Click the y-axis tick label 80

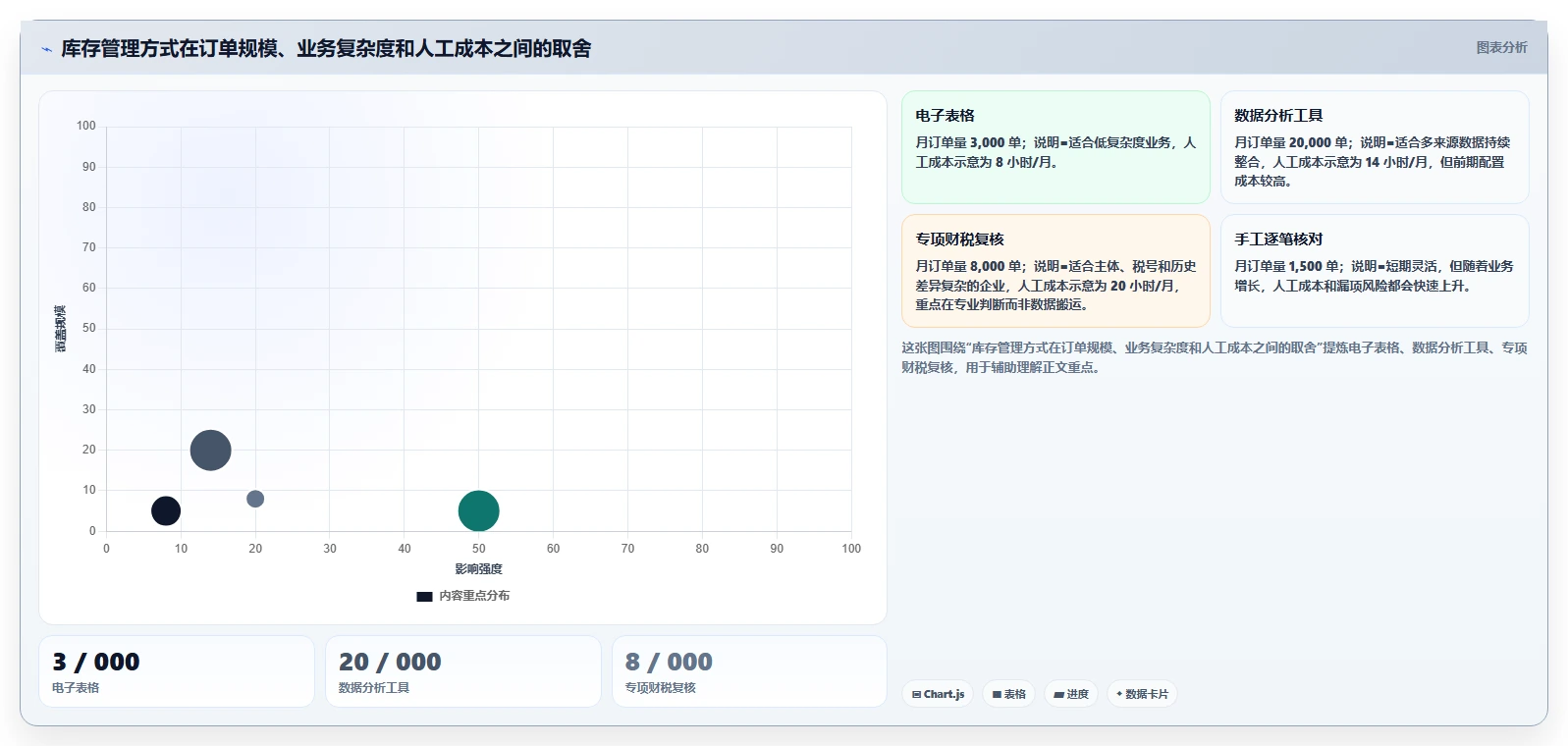point(89,207)
